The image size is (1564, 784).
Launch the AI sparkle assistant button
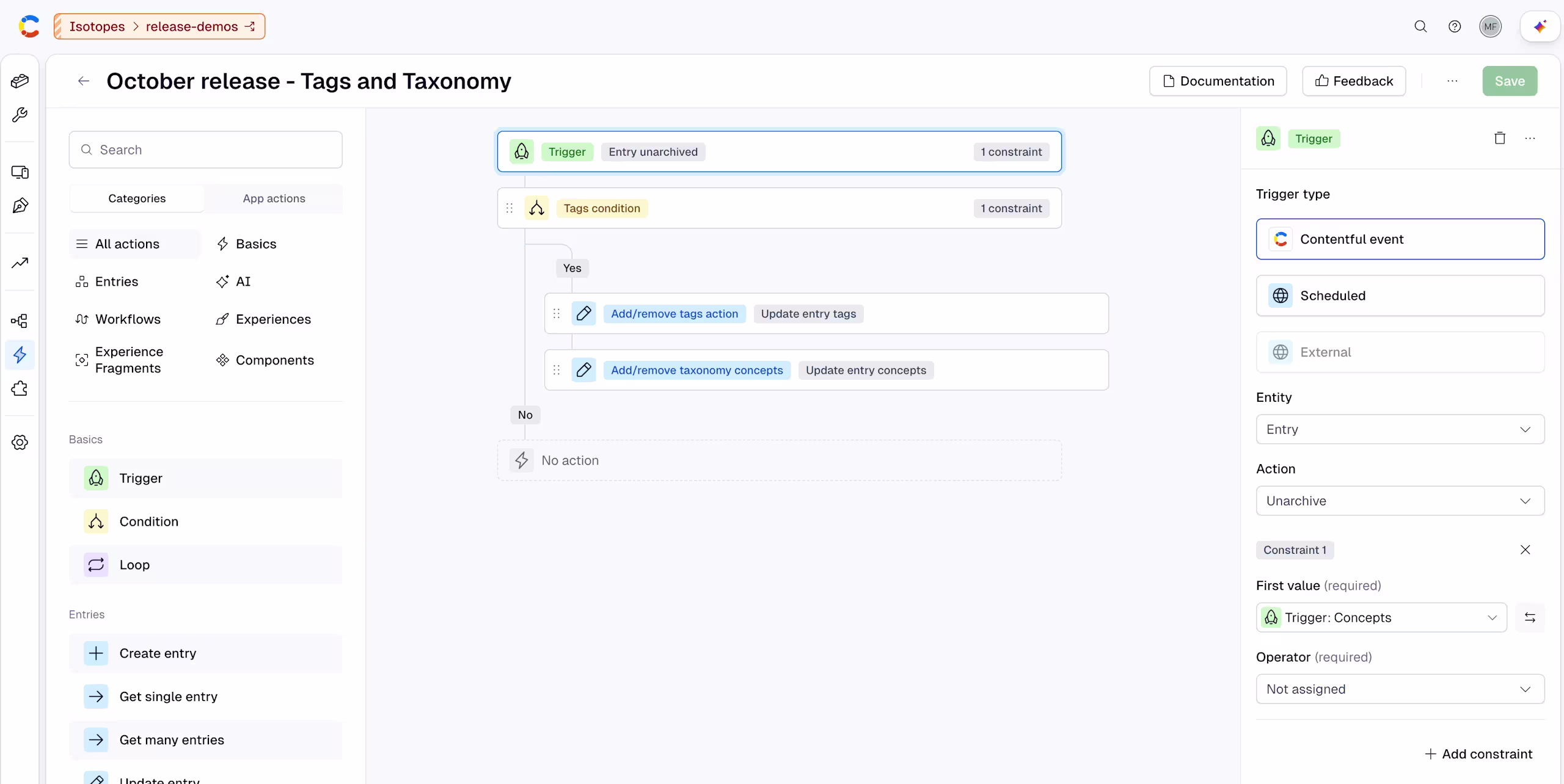(x=1540, y=26)
